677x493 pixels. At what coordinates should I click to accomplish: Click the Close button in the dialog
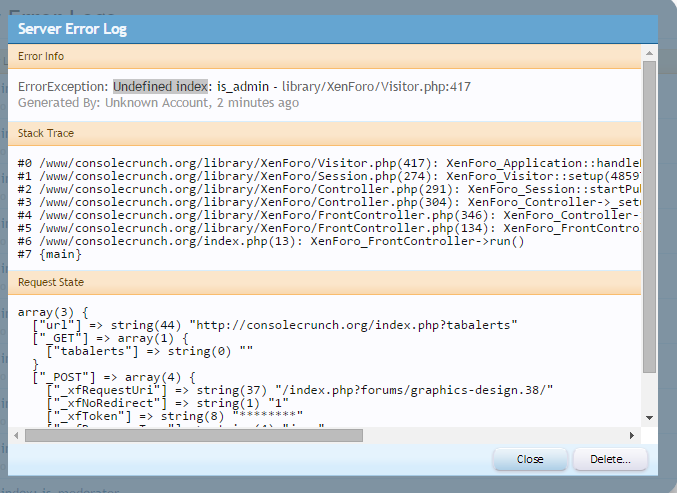point(530,459)
